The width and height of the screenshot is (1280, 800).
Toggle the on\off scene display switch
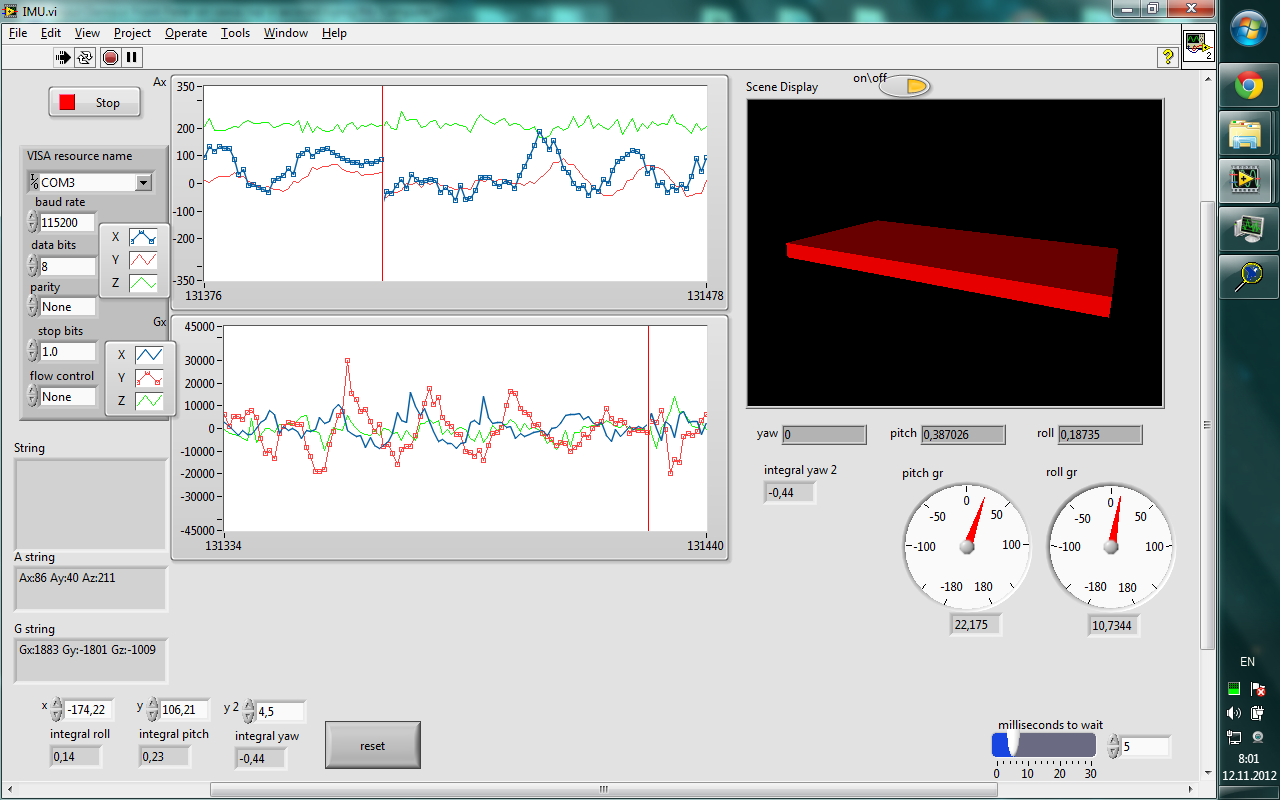[905, 87]
